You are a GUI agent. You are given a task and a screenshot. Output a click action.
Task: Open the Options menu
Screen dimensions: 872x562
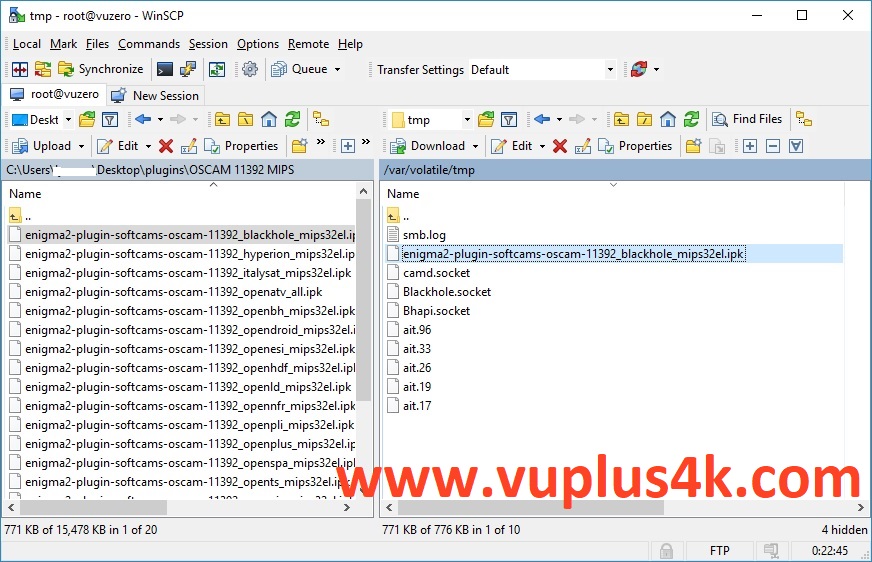[x=257, y=44]
